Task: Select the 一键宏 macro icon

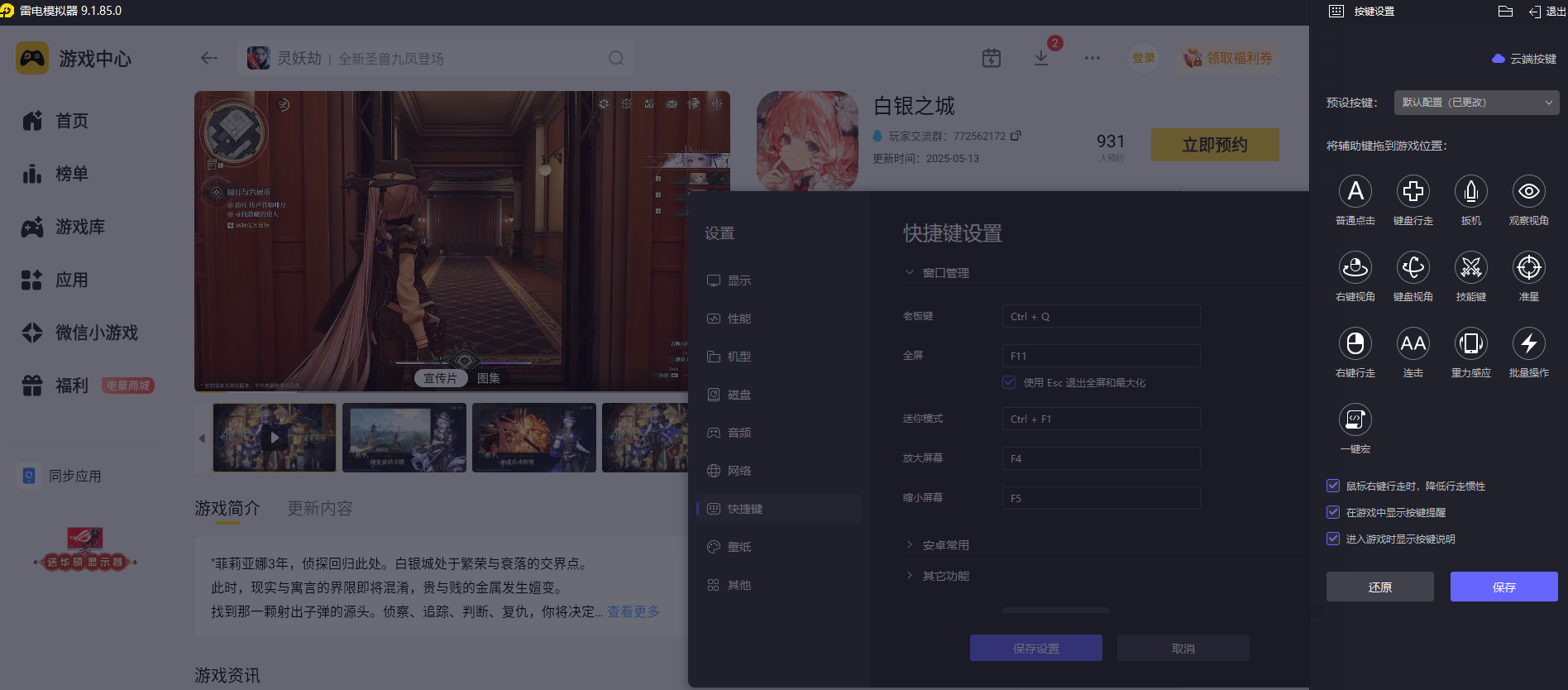Action: 1355,420
